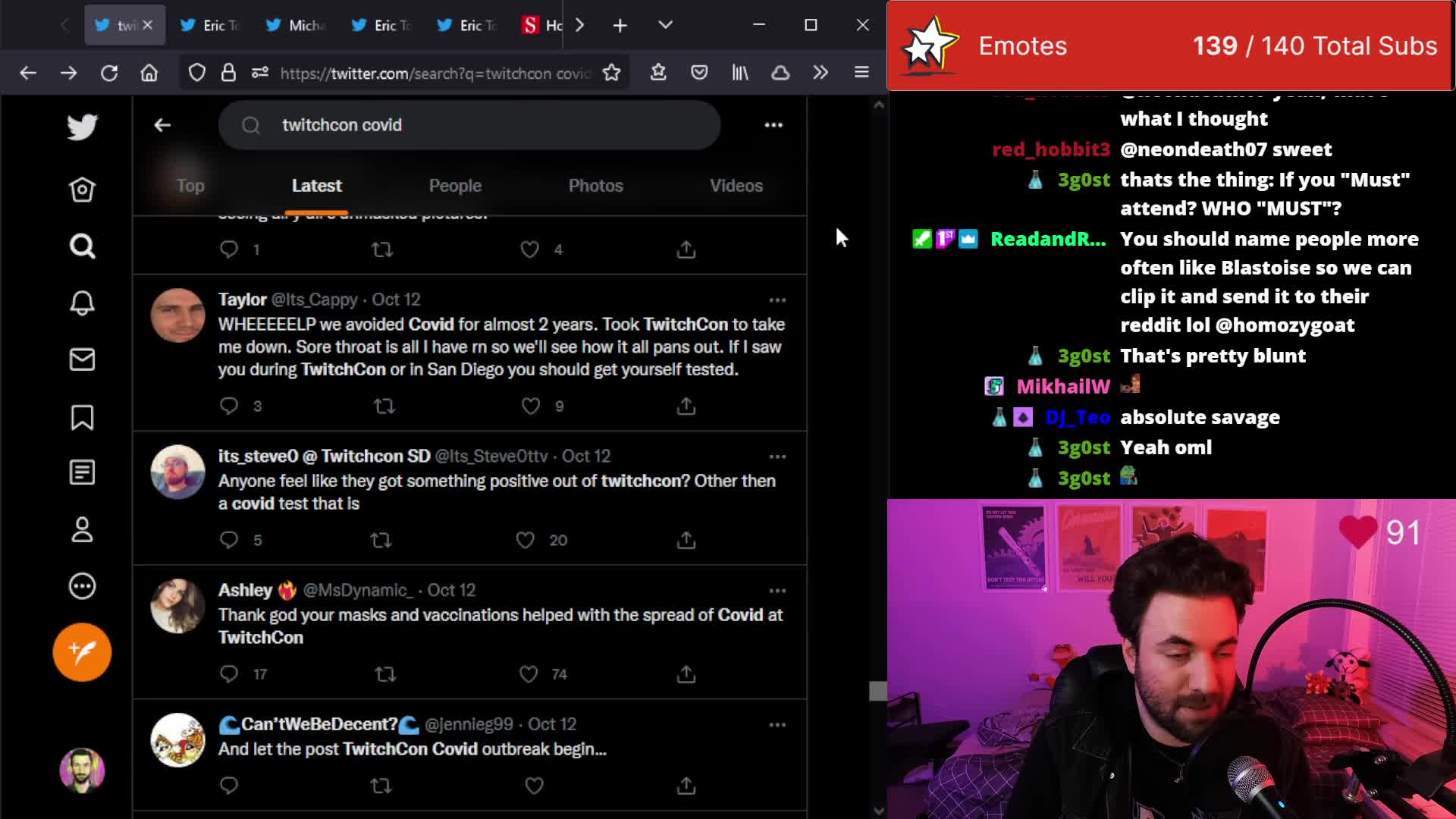Like its_steve0's tweet with 20 likes
This screenshot has width=1456, height=819.
click(x=525, y=540)
